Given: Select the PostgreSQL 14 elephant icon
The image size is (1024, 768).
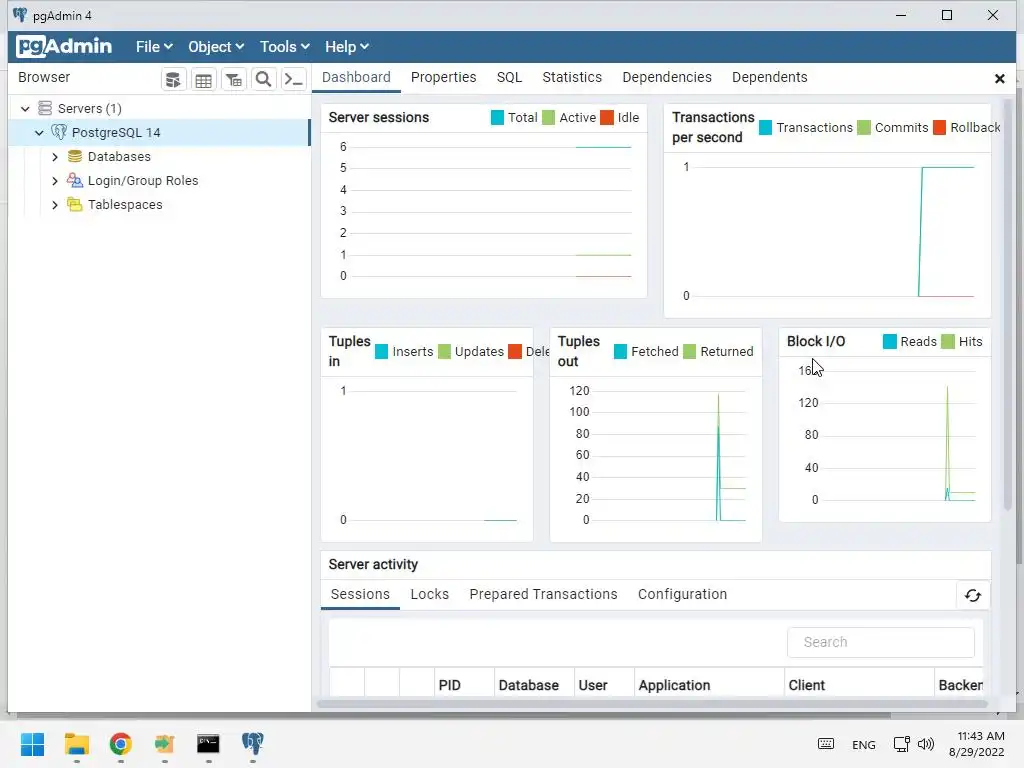Looking at the screenshot, I should (59, 133).
